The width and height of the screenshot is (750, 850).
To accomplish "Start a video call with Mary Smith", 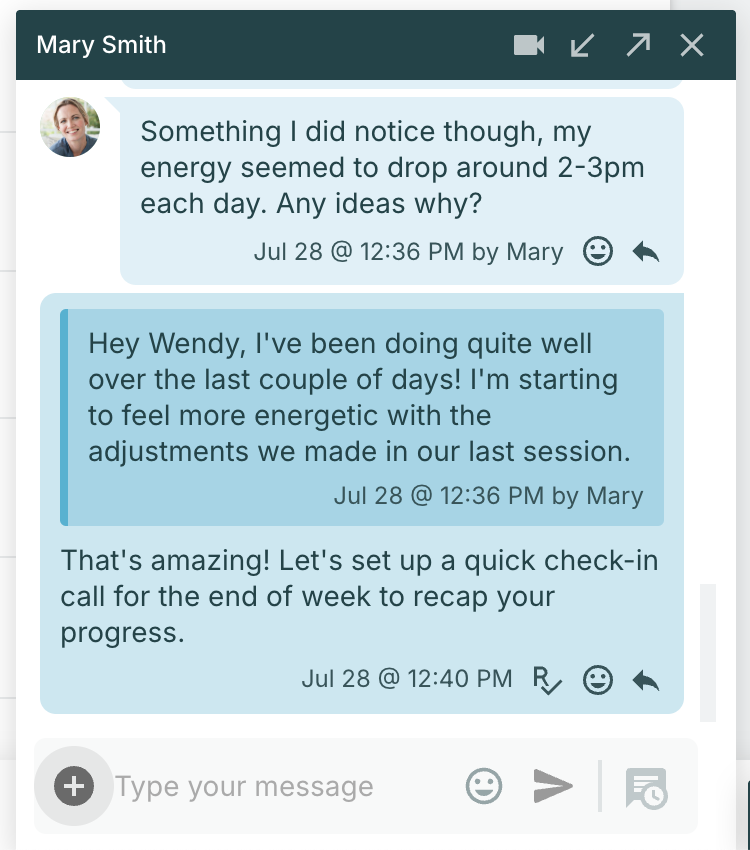I will pyautogui.click(x=529, y=45).
